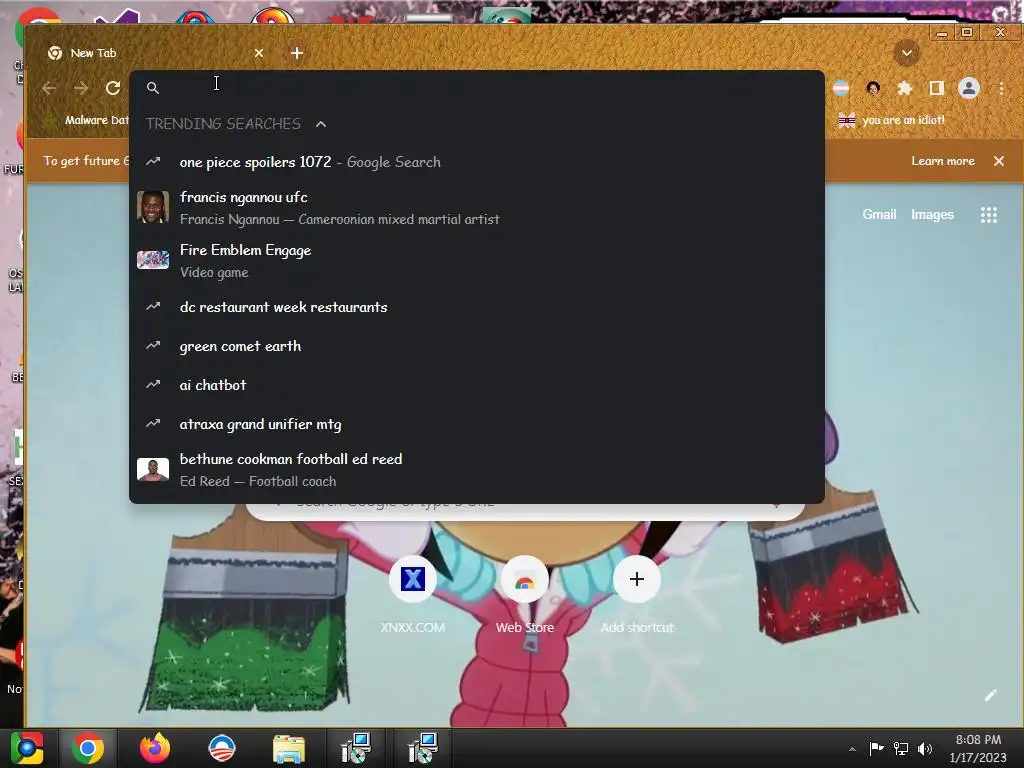Click the Obama logo taskbar icon
The image size is (1024, 768).
pos(221,748)
